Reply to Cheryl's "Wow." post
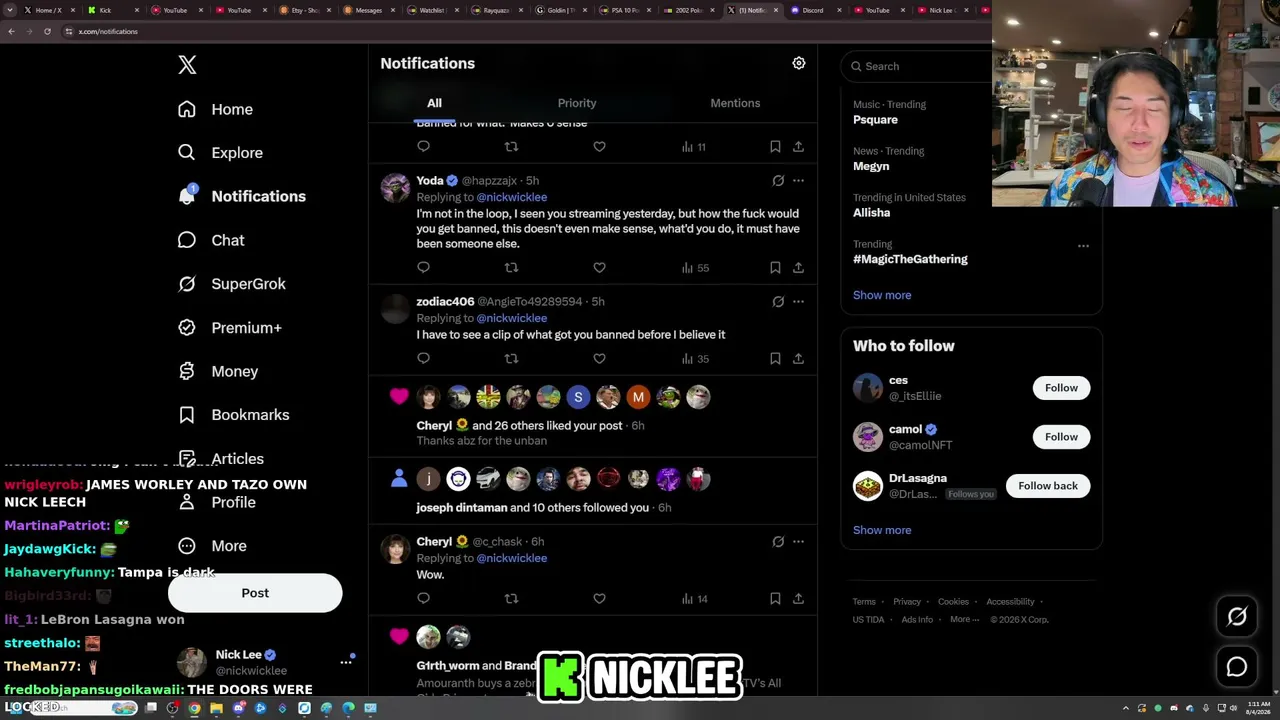The height and width of the screenshot is (720, 1280). (x=424, y=599)
